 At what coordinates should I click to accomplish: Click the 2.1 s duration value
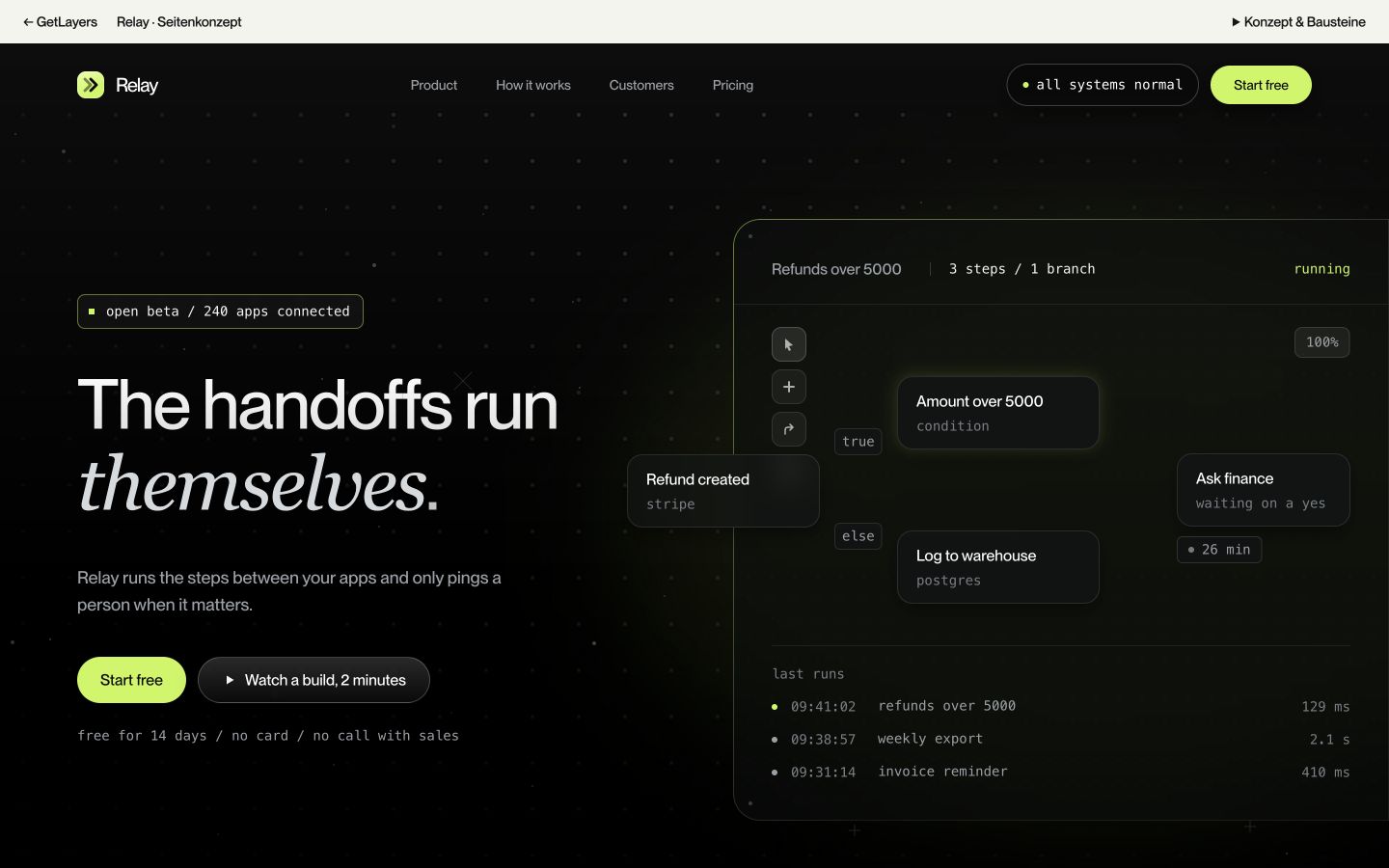point(1329,740)
